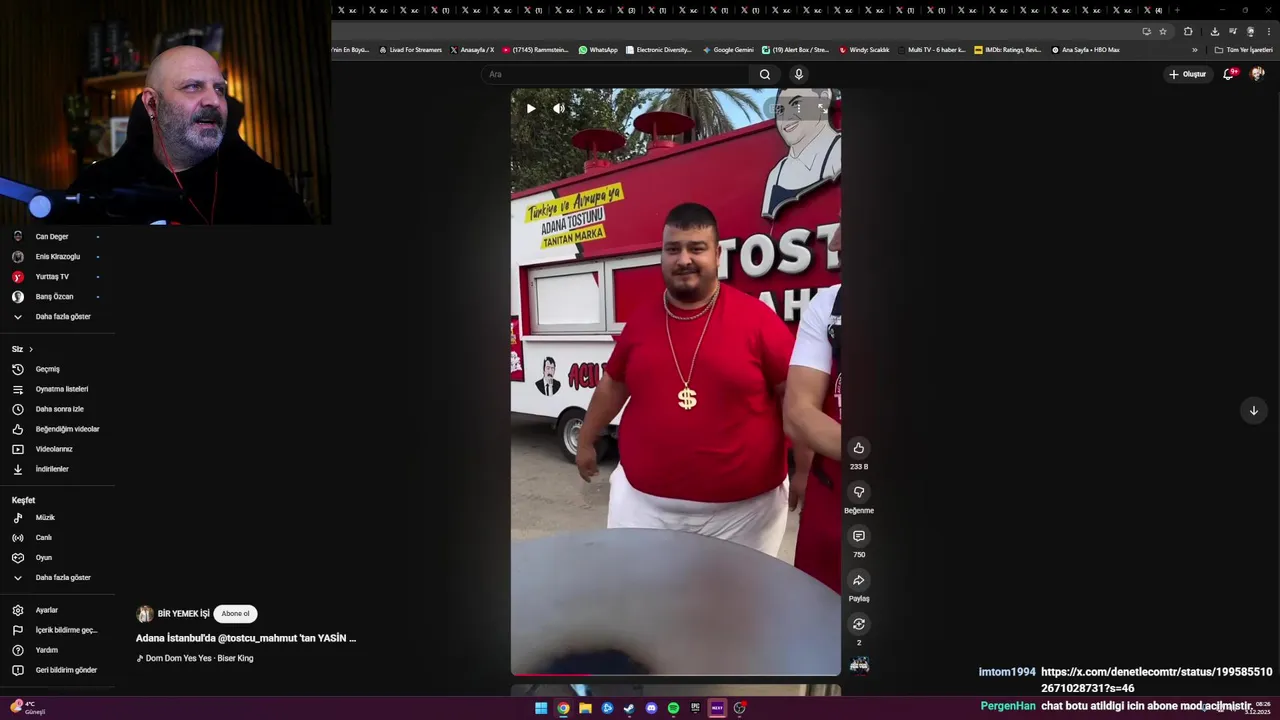Open Müzik in Keşfet section
Screen dimensions: 1280x720
45,518
